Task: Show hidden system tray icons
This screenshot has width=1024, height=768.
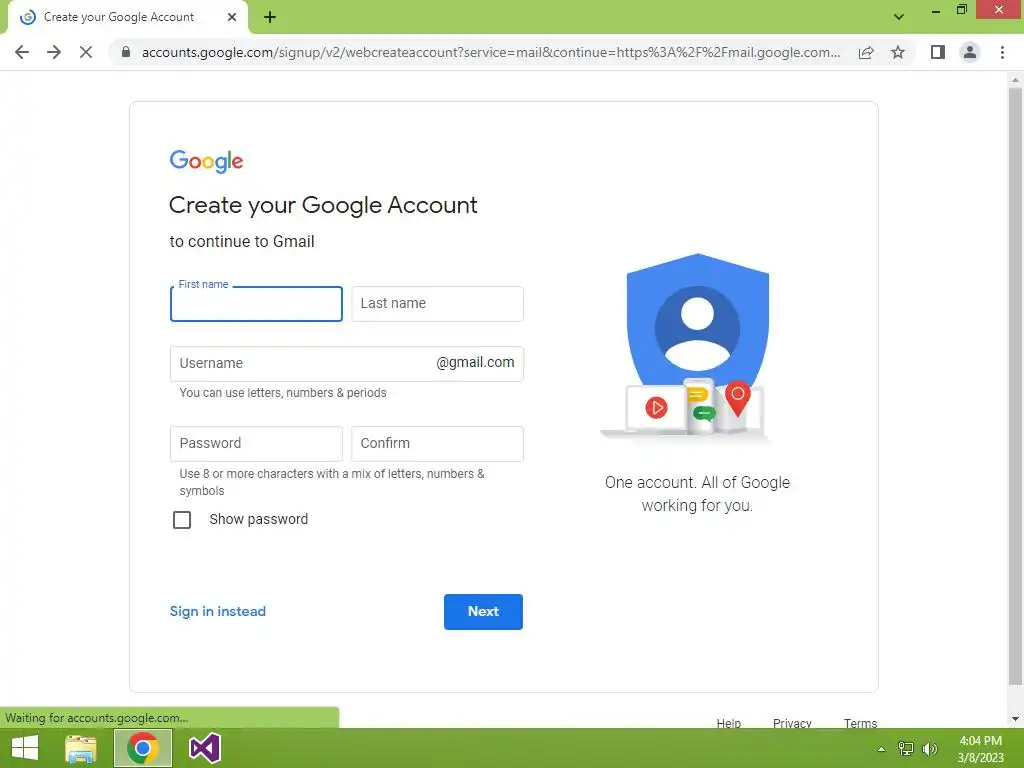Action: tap(882, 749)
